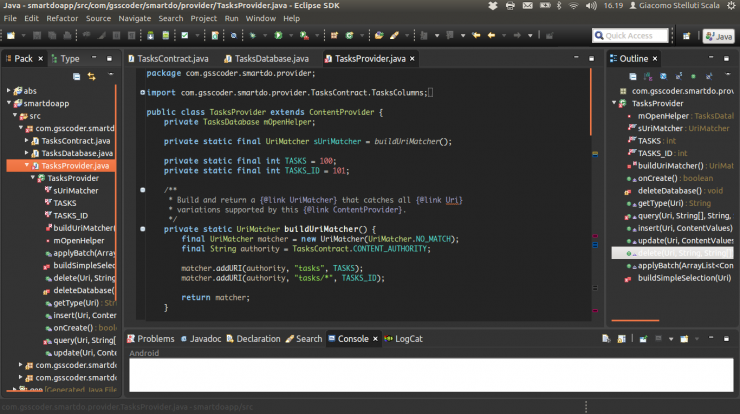Switch to the LogCat tab
The image size is (740, 414).
[x=404, y=338]
